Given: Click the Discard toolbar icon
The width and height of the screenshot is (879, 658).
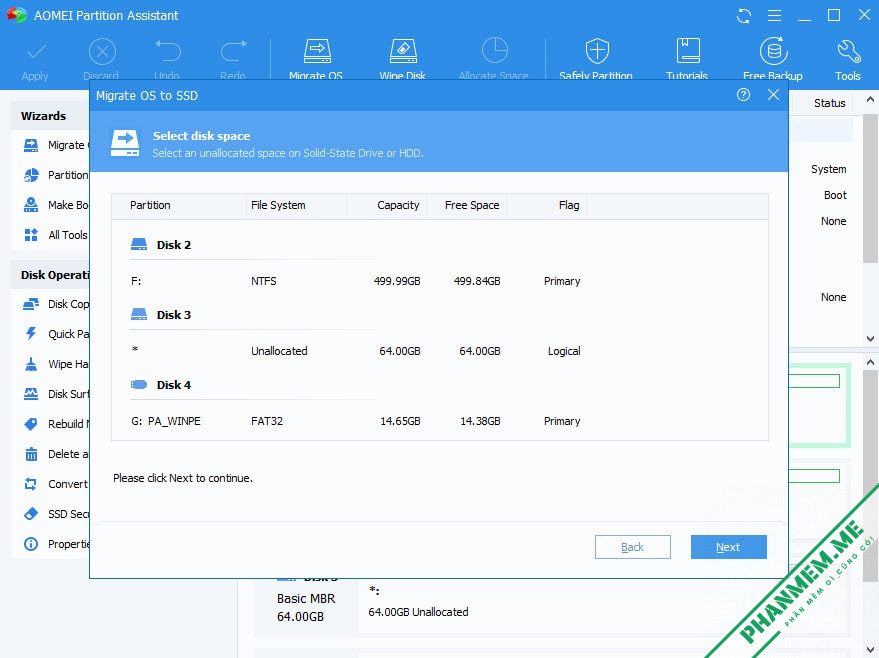Looking at the screenshot, I should point(102,52).
